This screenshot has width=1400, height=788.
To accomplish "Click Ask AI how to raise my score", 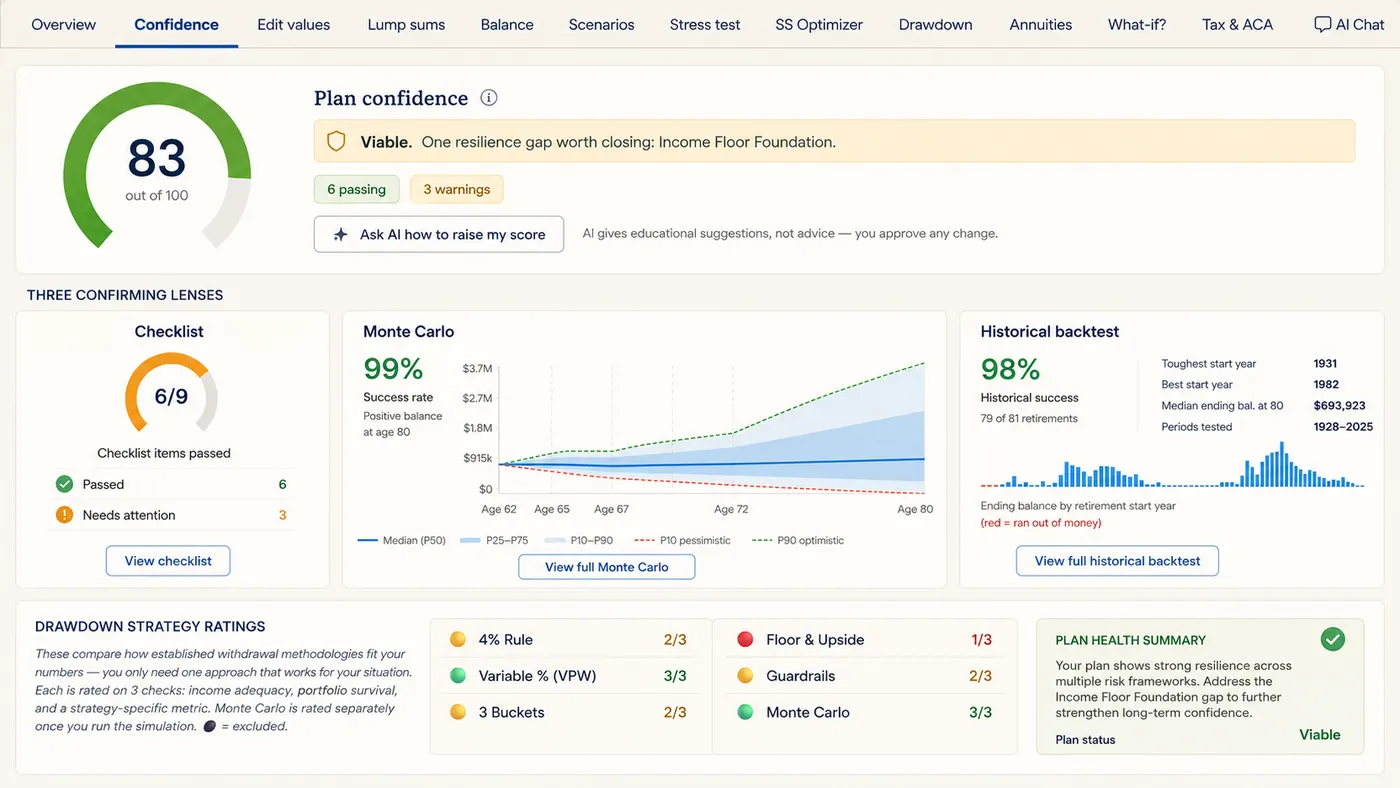I will (439, 234).
